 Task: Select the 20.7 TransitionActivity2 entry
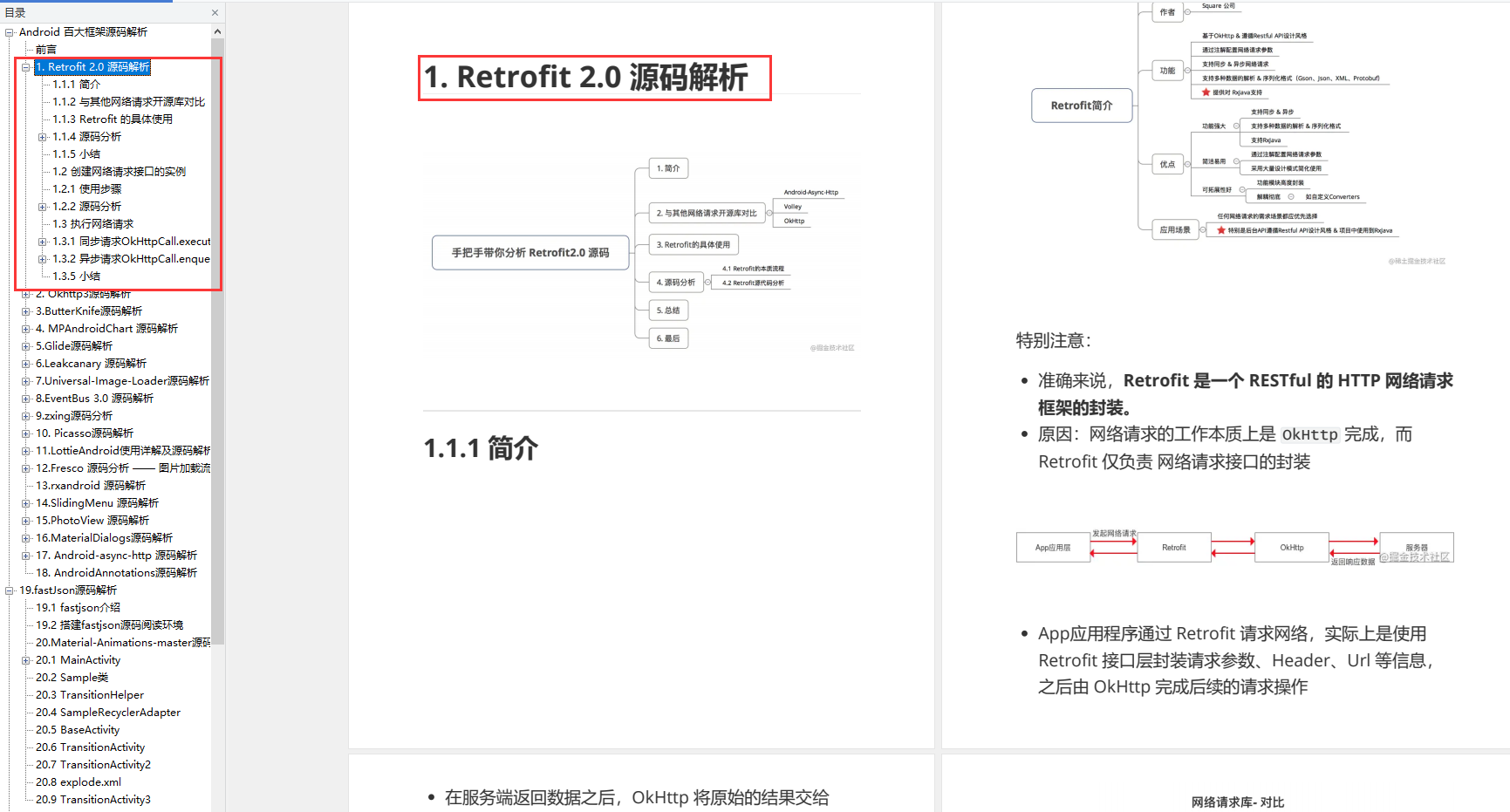93,765
